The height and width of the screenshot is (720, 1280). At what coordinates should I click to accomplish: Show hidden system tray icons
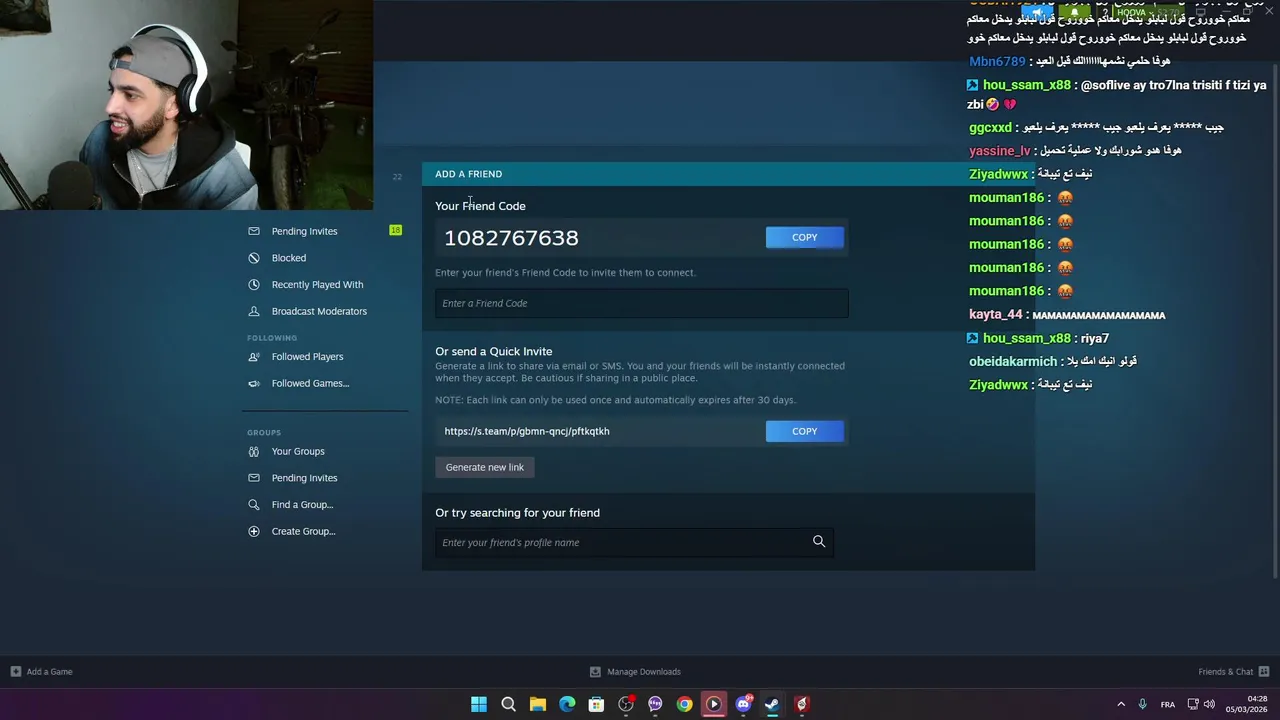(1121, 704)
